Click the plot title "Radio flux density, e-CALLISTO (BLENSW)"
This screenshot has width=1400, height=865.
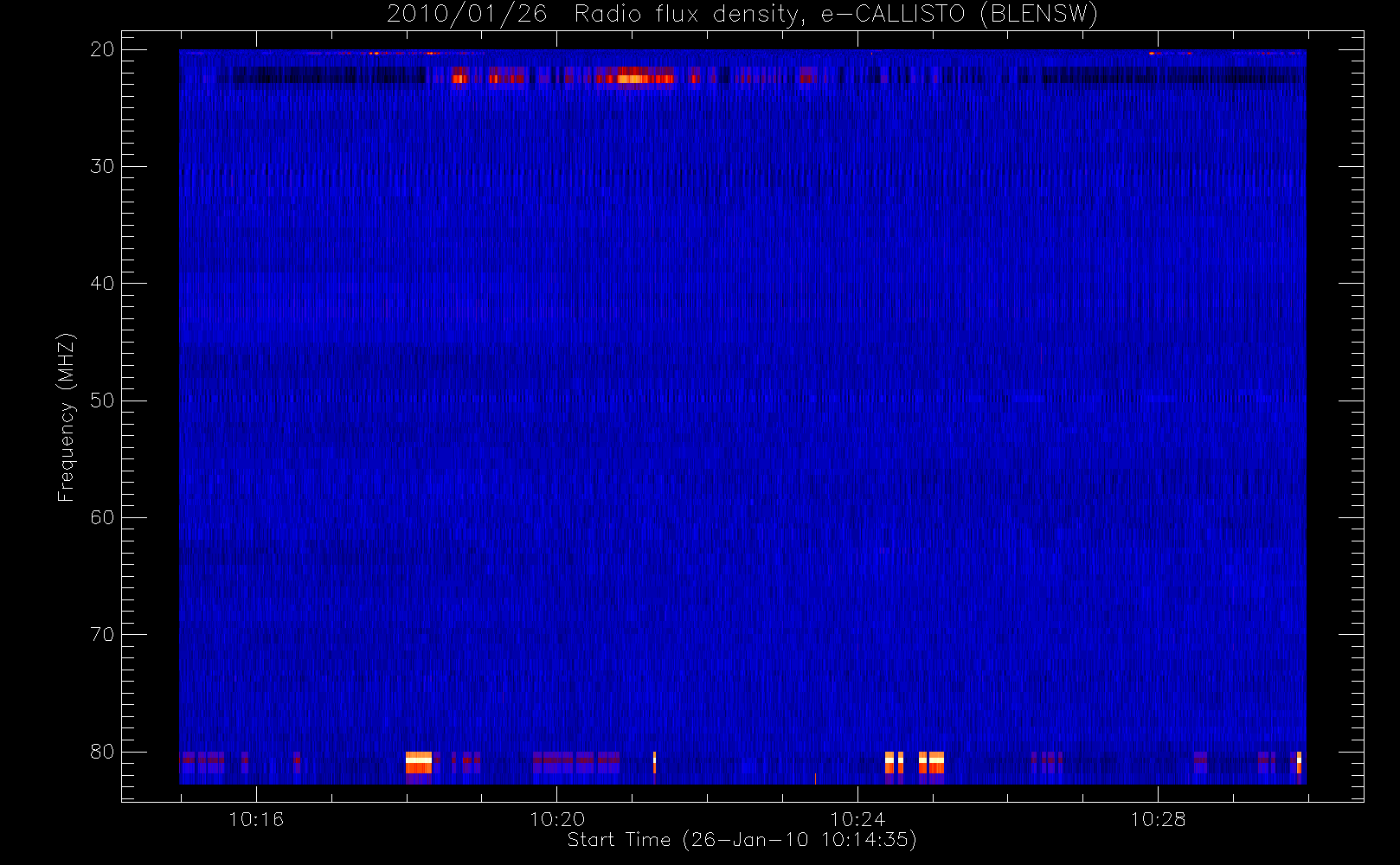836,14
